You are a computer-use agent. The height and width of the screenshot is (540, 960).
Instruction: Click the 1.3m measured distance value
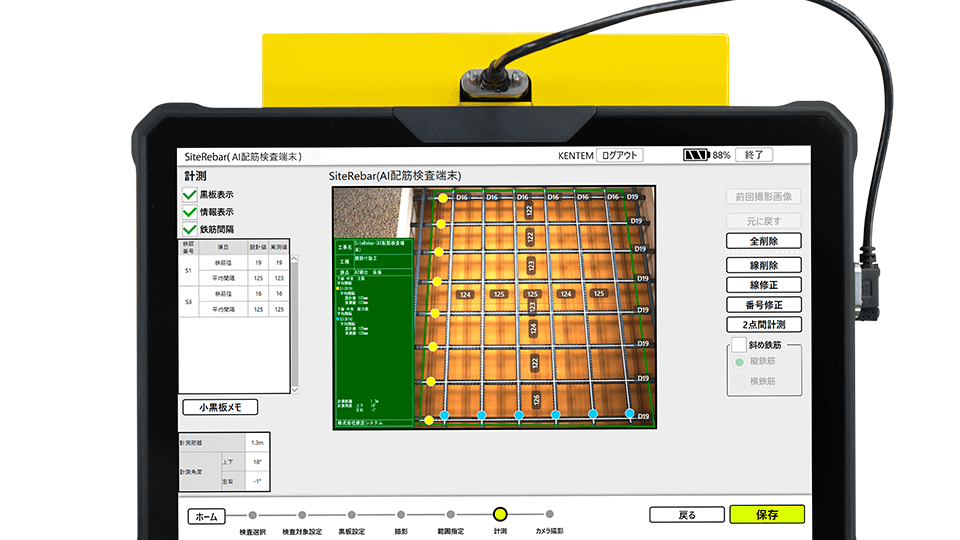point(257,443)
